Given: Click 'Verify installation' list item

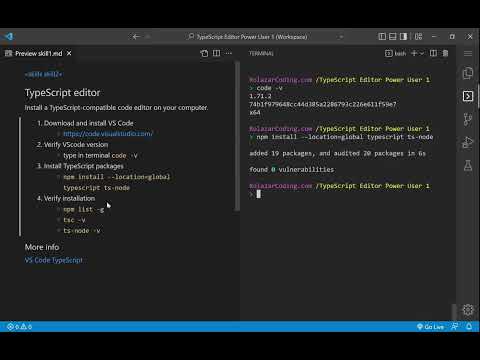Looking at the screenshot, I should click(69, 198).
